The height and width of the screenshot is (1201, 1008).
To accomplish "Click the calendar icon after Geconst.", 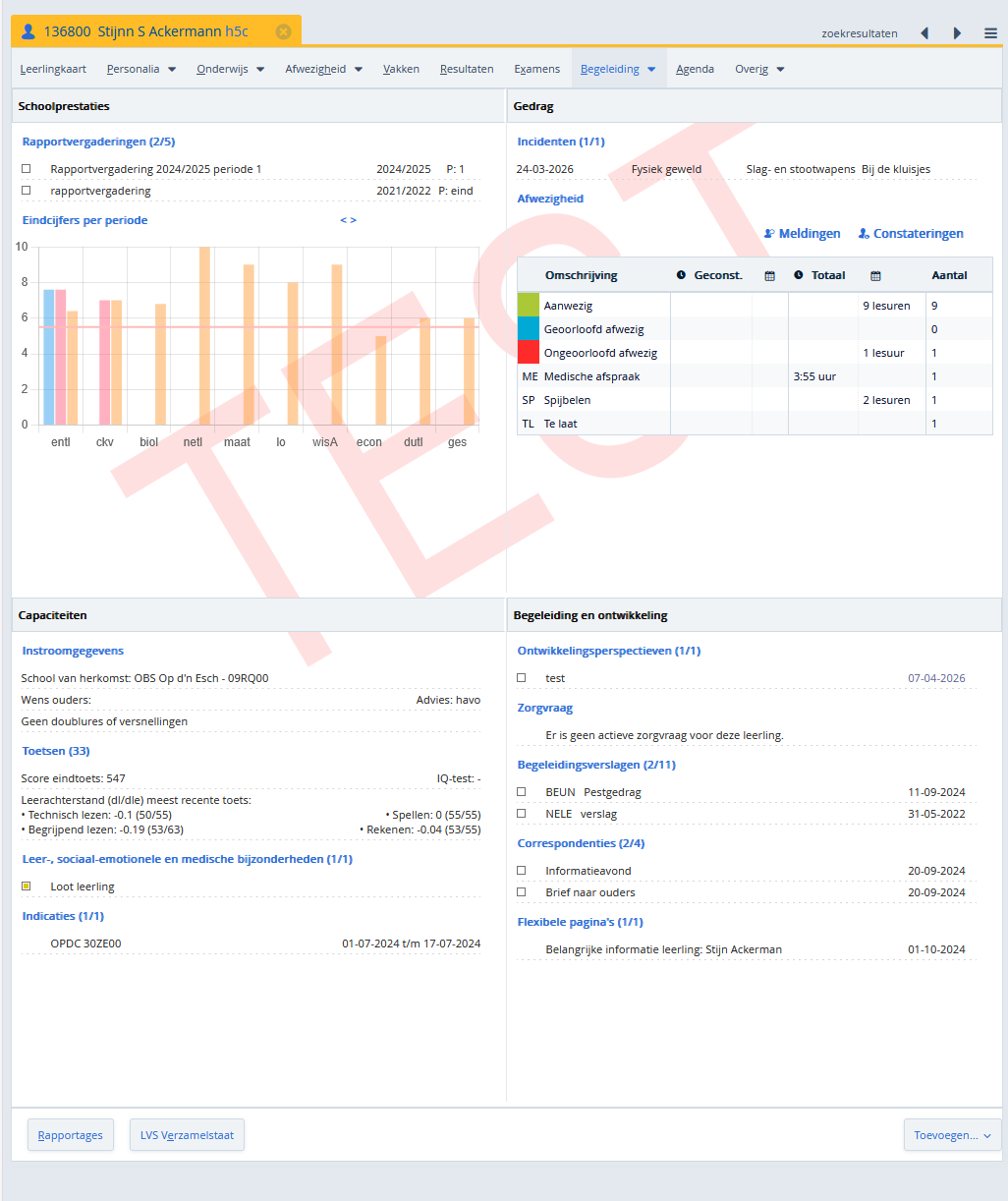I will 770,276.
